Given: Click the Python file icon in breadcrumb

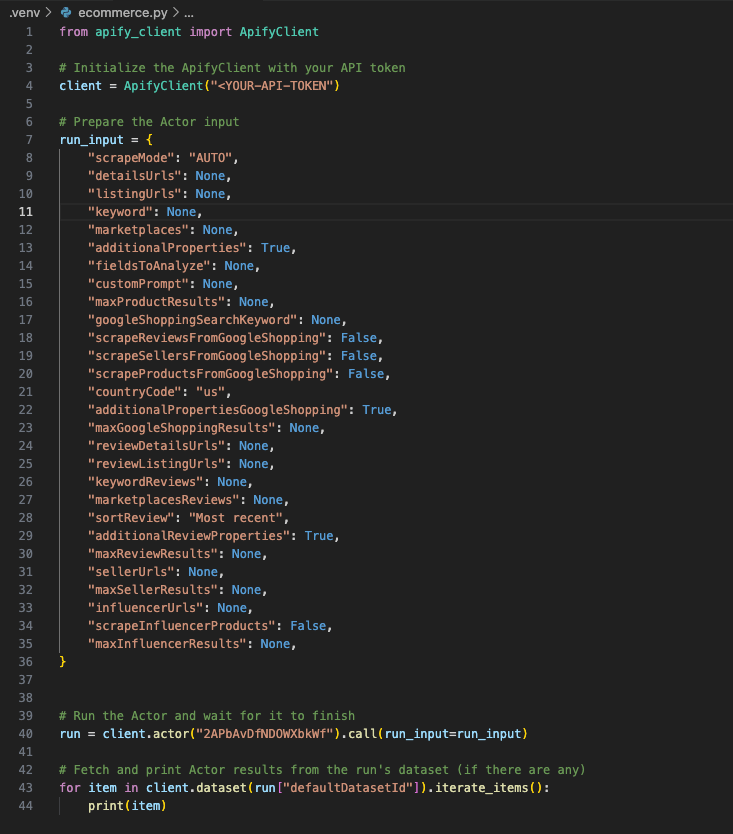Looking at the screenshot, I should click(x=66, y=12).
